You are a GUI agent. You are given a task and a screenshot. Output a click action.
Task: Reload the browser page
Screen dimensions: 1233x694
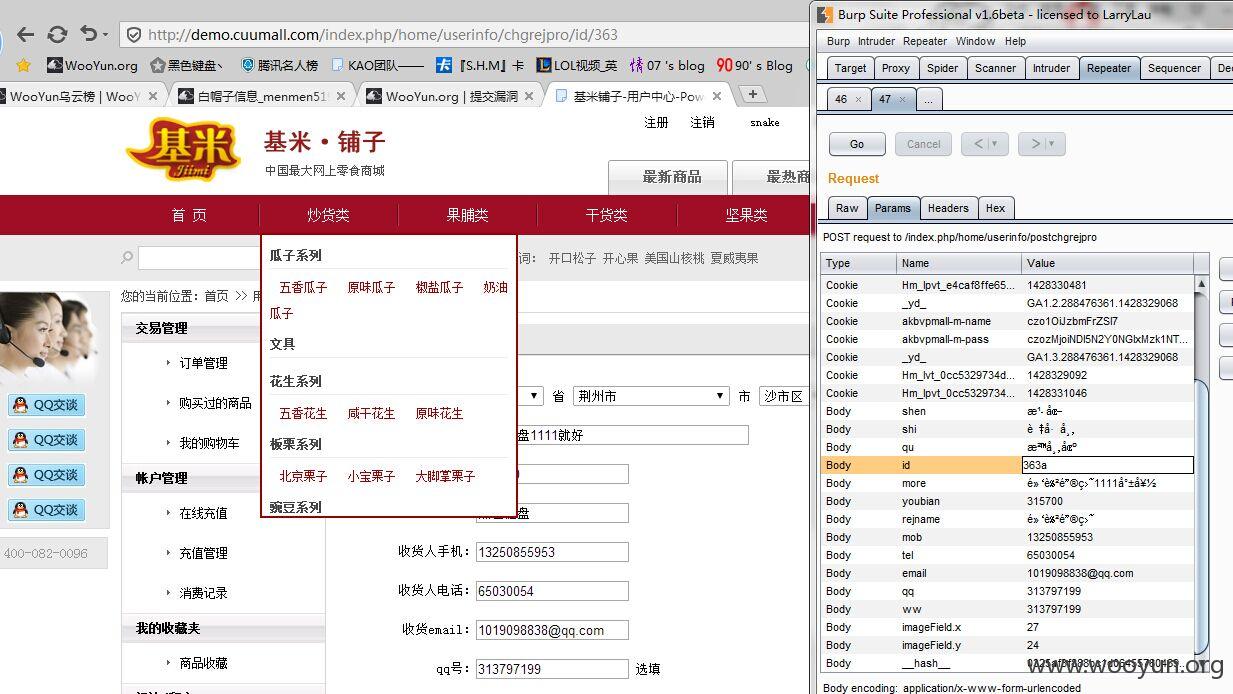tap(57, 34)
